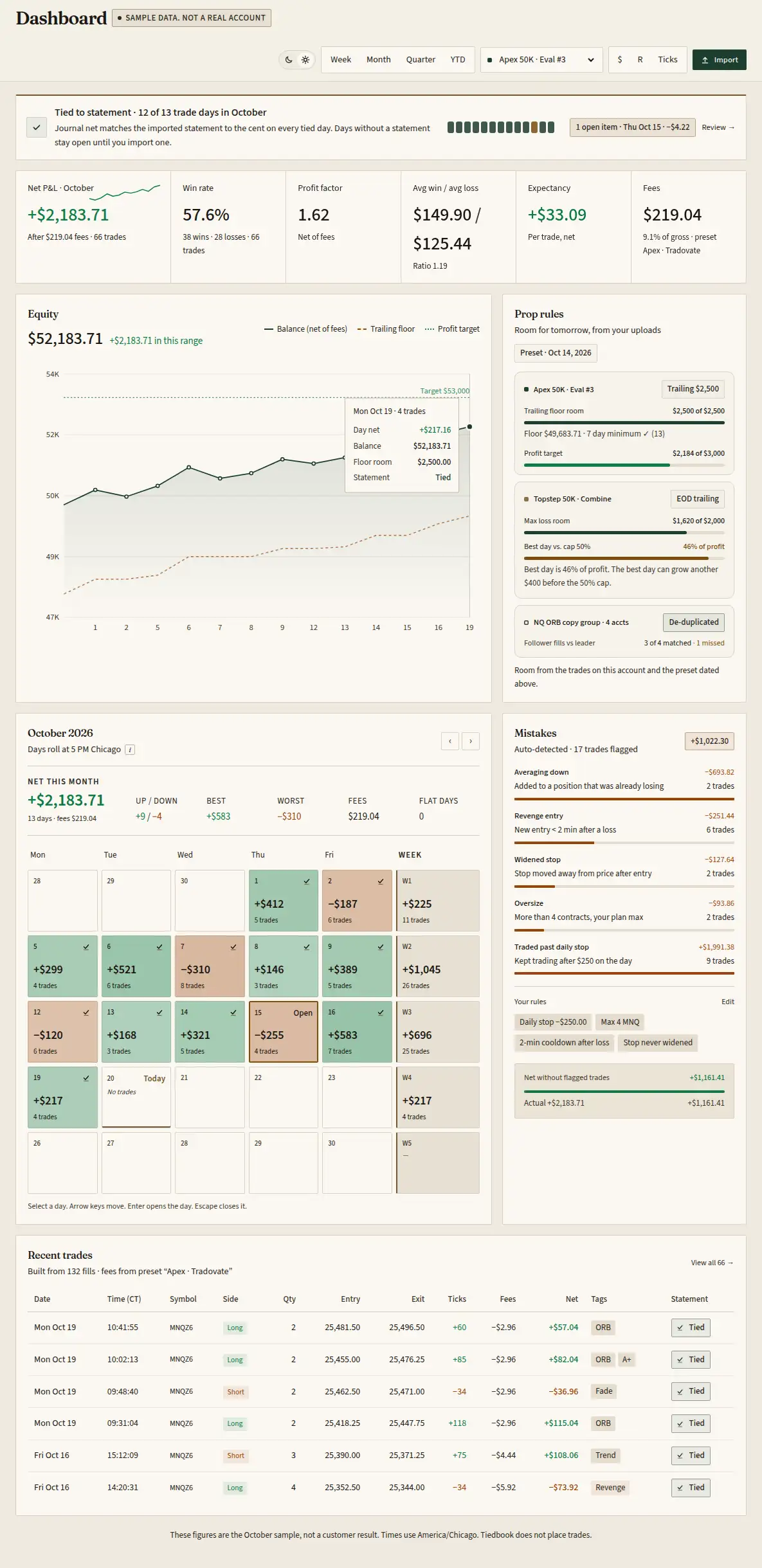Open the Apex 50K · Eval #3 account dropdown
This screenshot has height=1568, width=762.
pos(541,60)
